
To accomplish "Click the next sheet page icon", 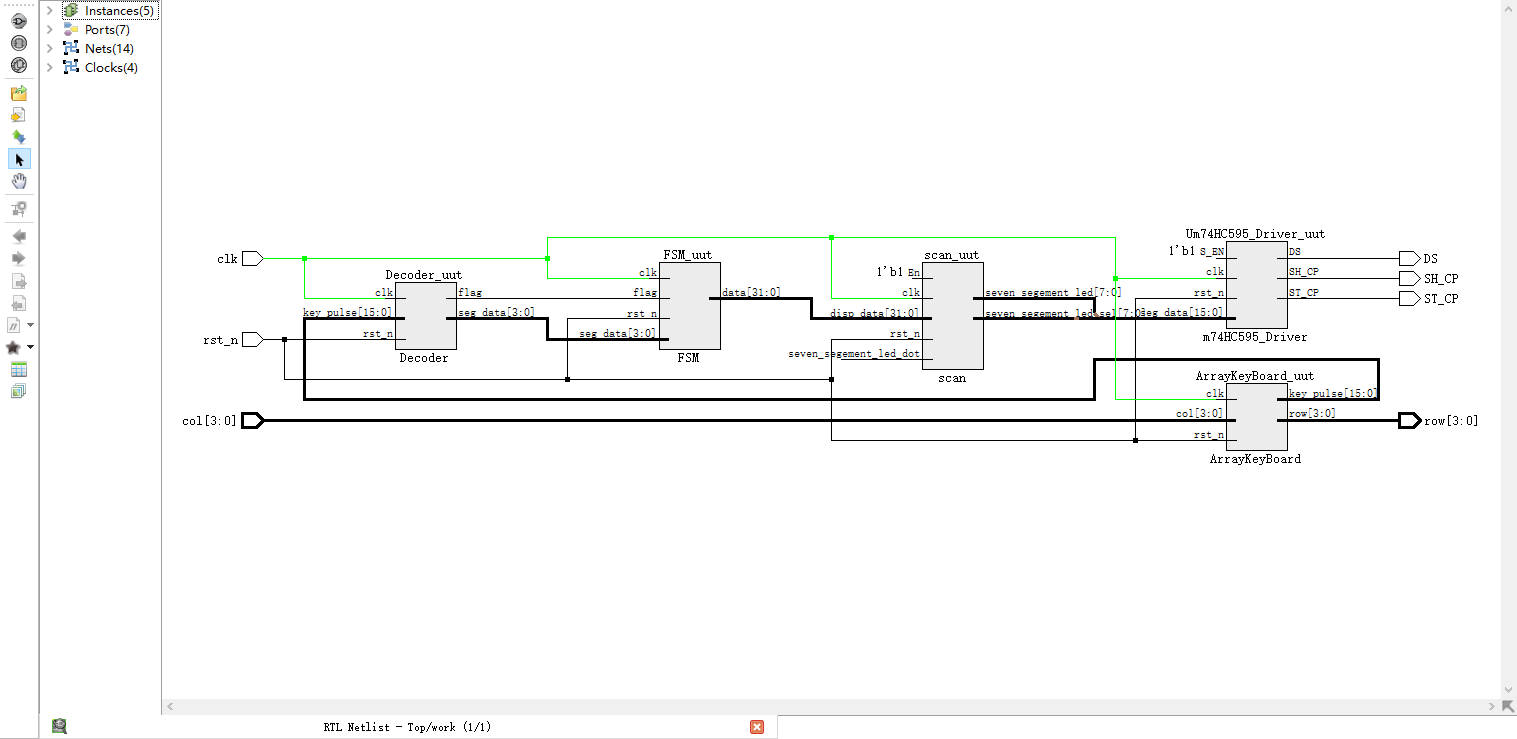I will coord(18,281).
